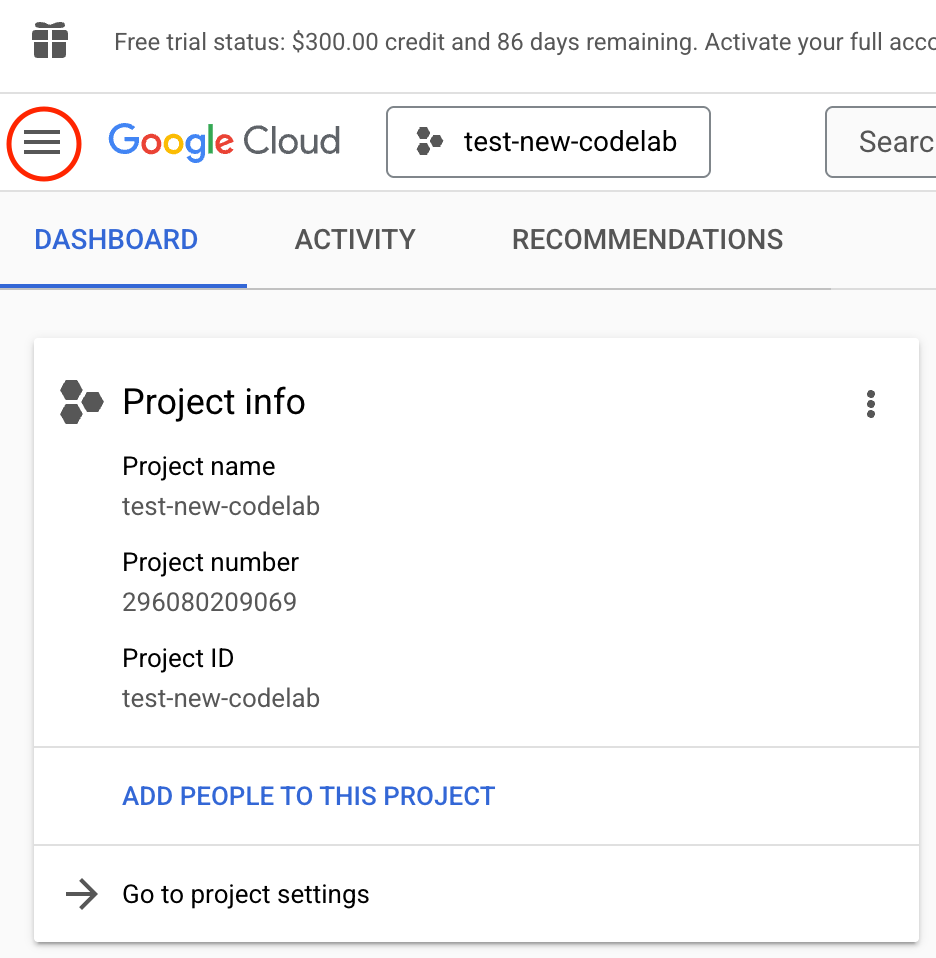Image resolution: width=936 pixels, height=958 pixels.
Task: Click the Project number label
Action: pyautogui.click(x=210, y=563)
